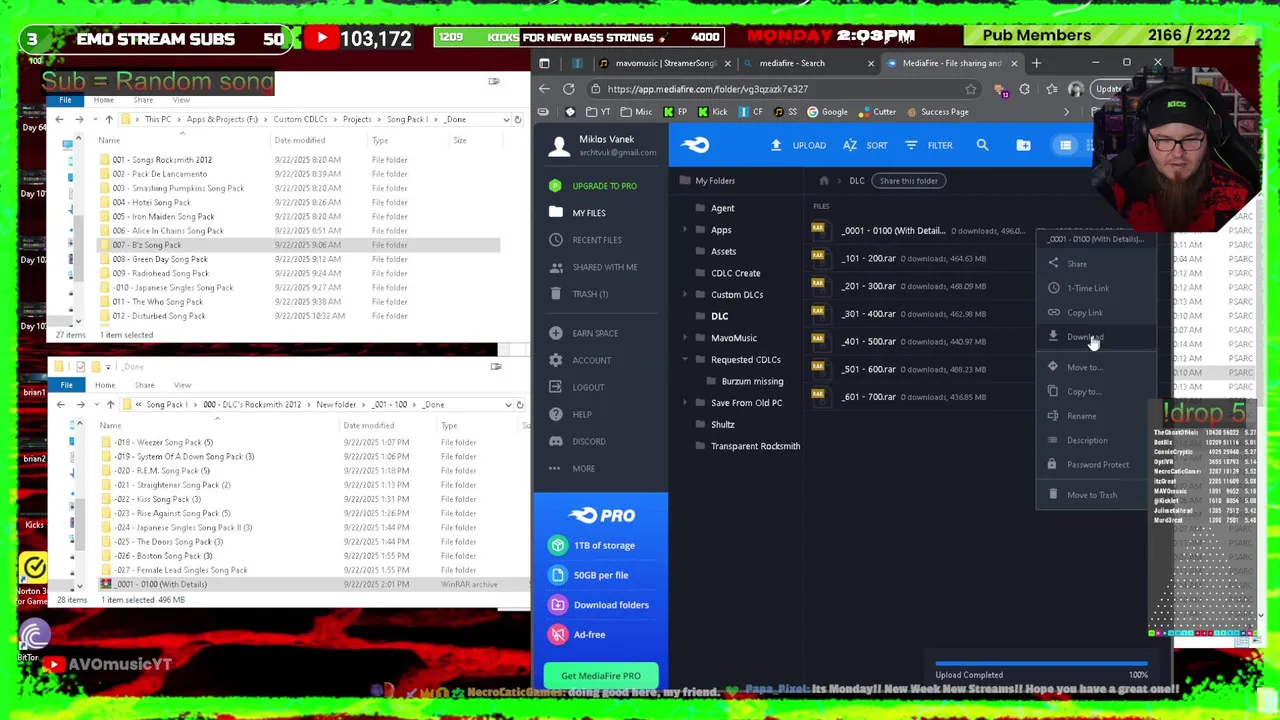Image resolution: width=1280 pixels, height=720 pixels.
Task: Click the LOGOUT icon in sidebar
Action: pyautogui.click(x=556, y=387)
